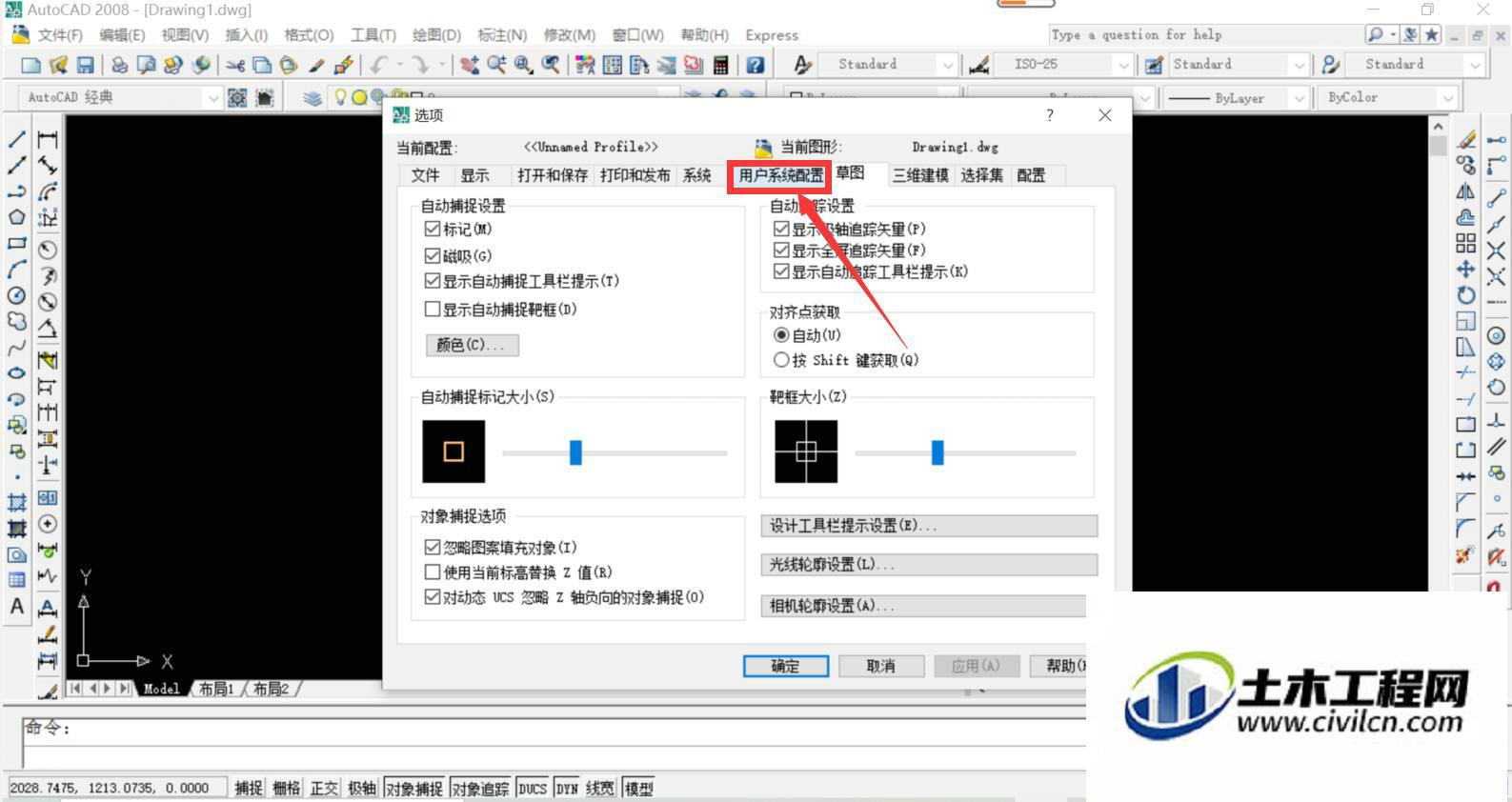The height and width of the screenshot is (802, 1512).
Task: Click the Undo arrow icon
Action: pos(379,65)
